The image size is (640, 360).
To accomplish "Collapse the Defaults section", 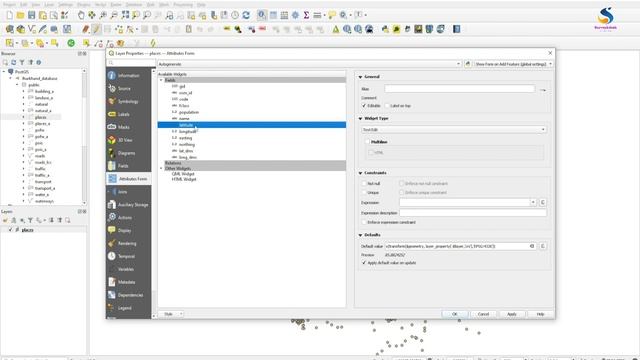I will 360,235.
